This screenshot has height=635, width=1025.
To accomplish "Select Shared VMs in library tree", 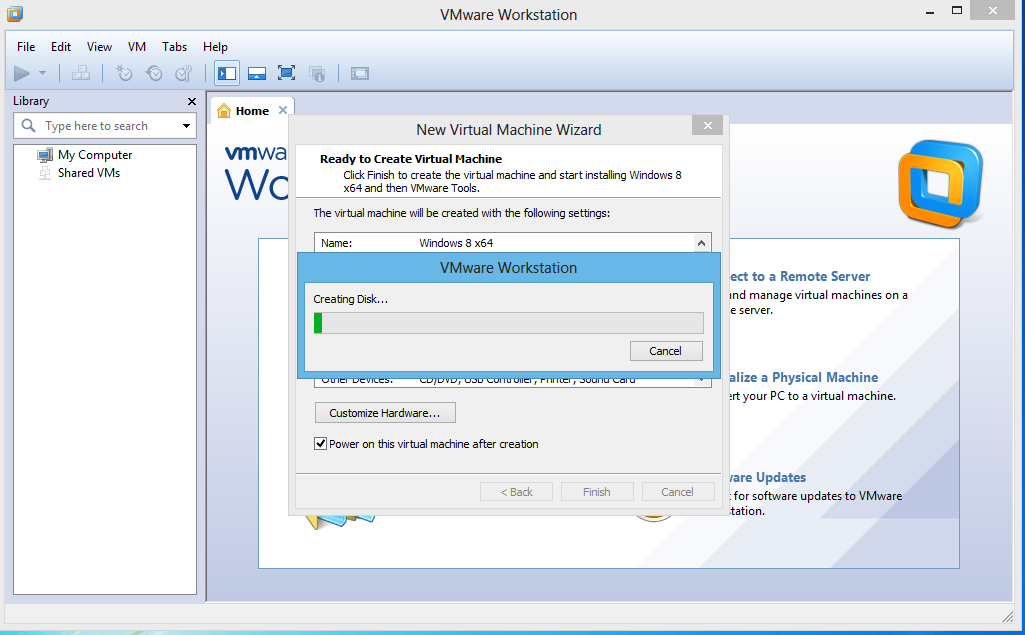I will [89, 173].
